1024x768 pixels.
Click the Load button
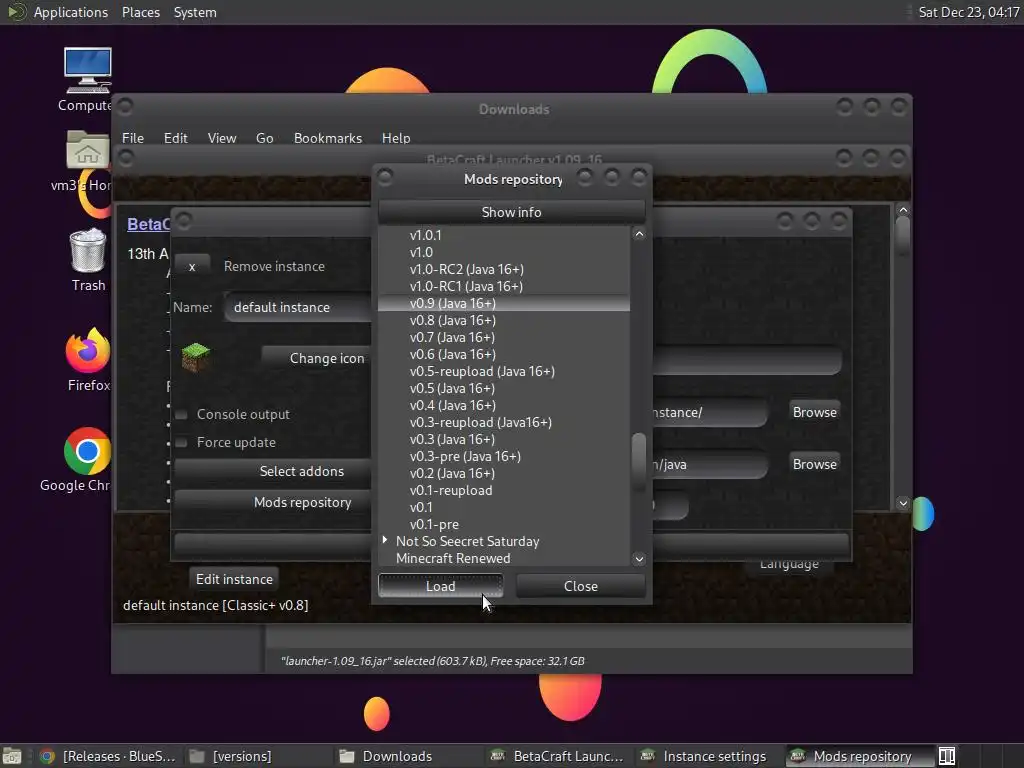440,586
